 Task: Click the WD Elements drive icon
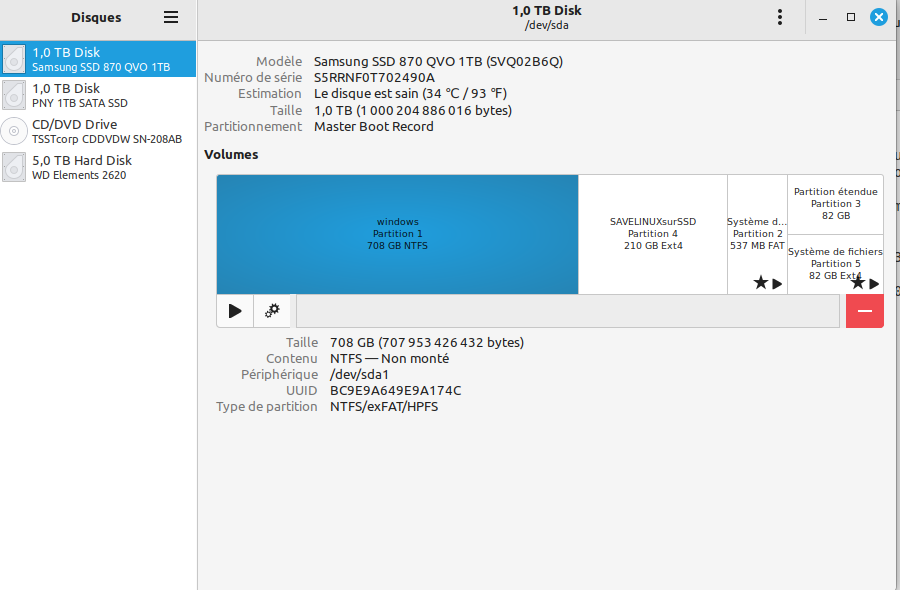(14, 167)
